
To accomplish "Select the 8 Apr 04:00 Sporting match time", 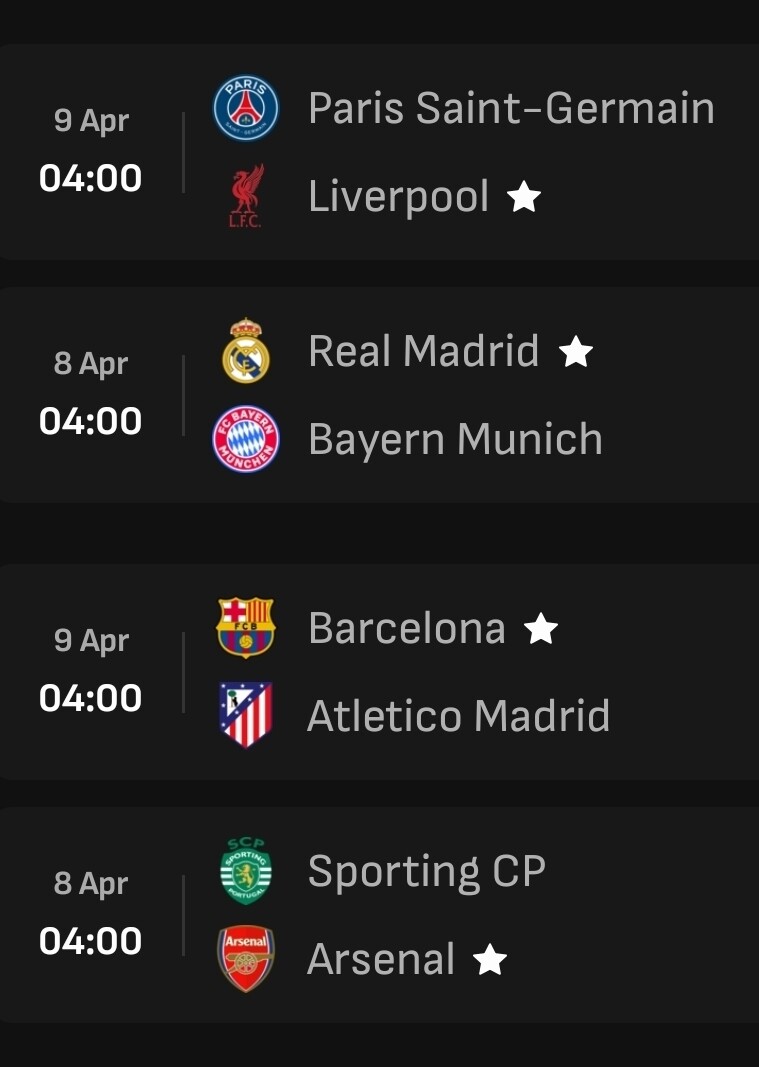I will pos(91,914).
